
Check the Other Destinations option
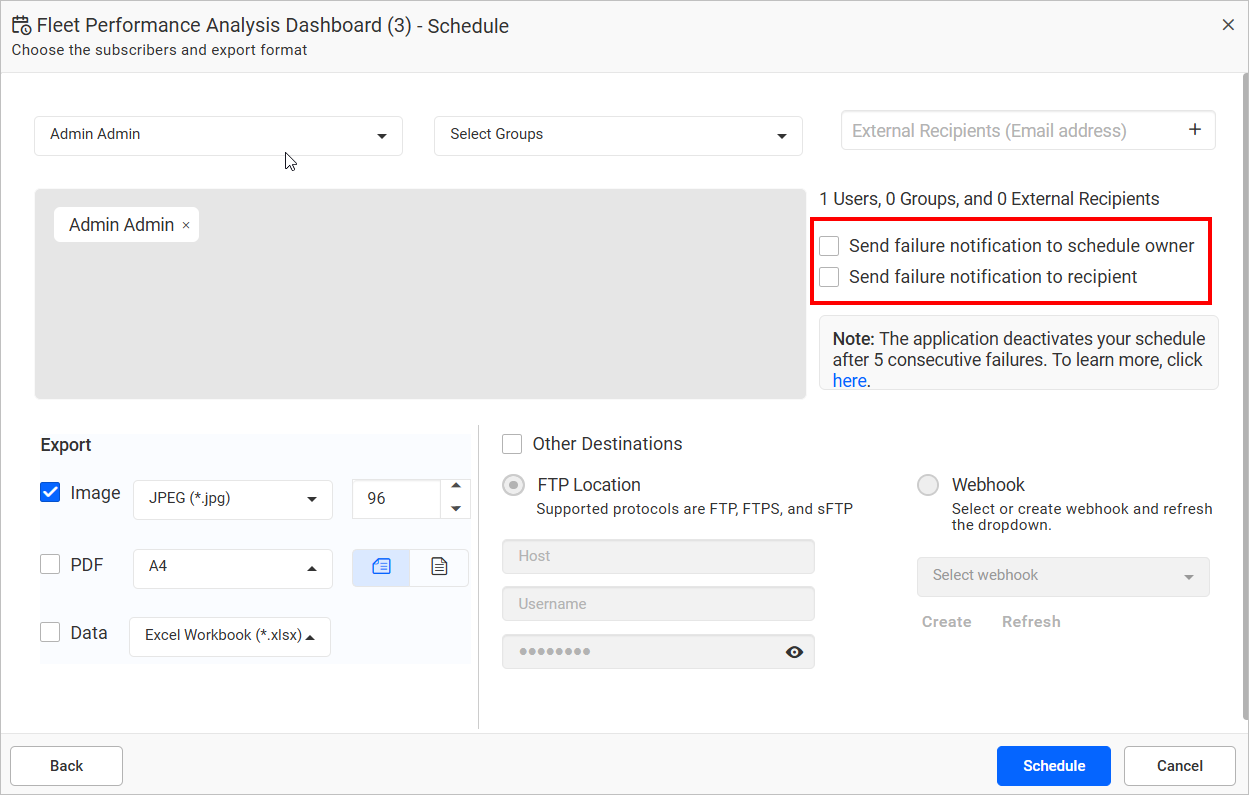[x=512, y=443]
